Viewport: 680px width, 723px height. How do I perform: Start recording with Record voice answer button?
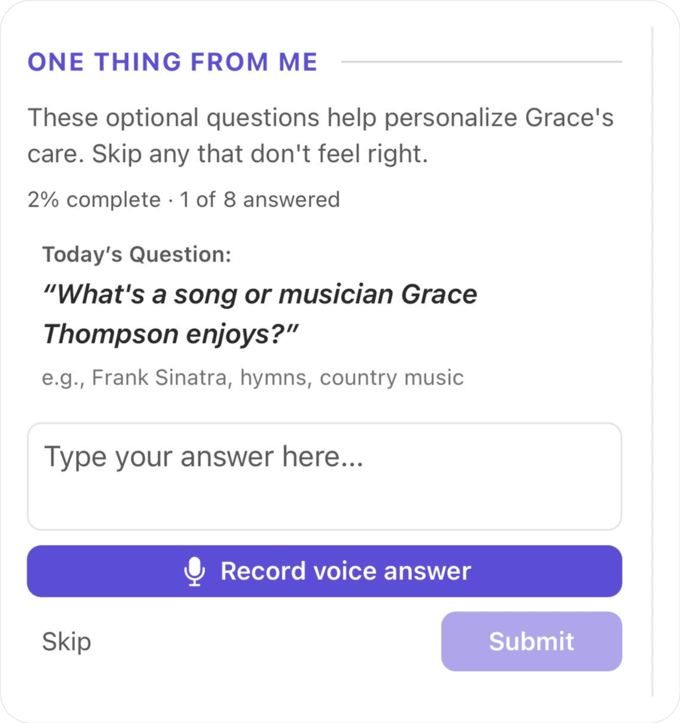[x=325, y=571]
